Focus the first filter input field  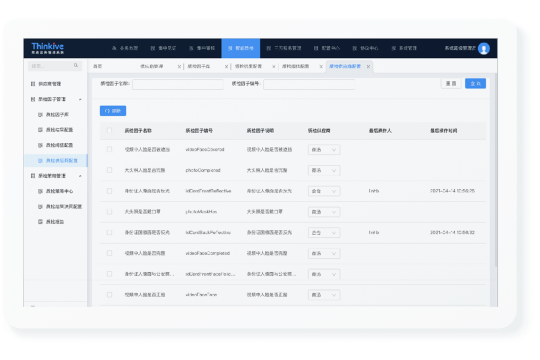[178, 84]
